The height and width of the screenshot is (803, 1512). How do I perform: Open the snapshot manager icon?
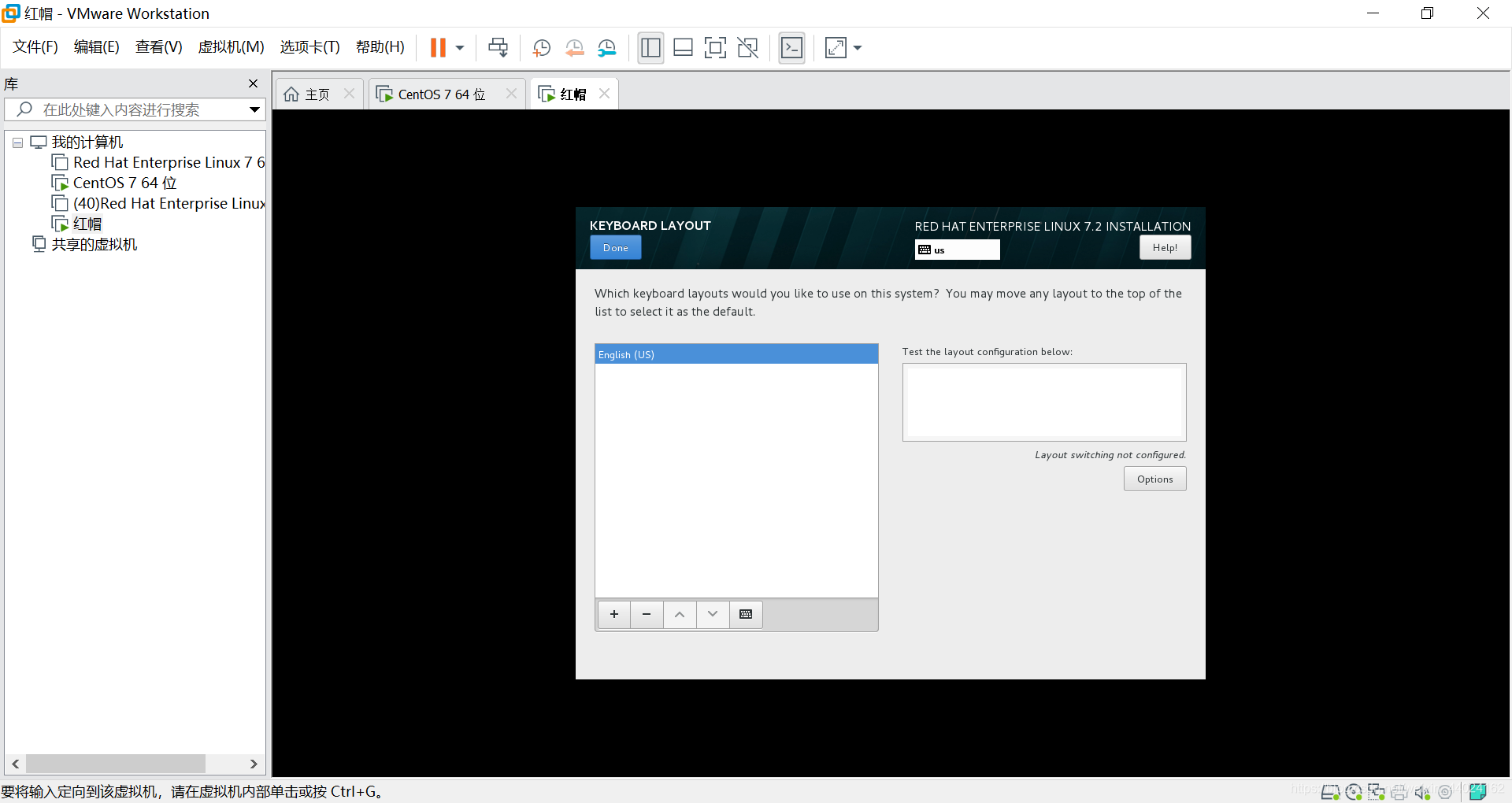click(x=607, y=48)
